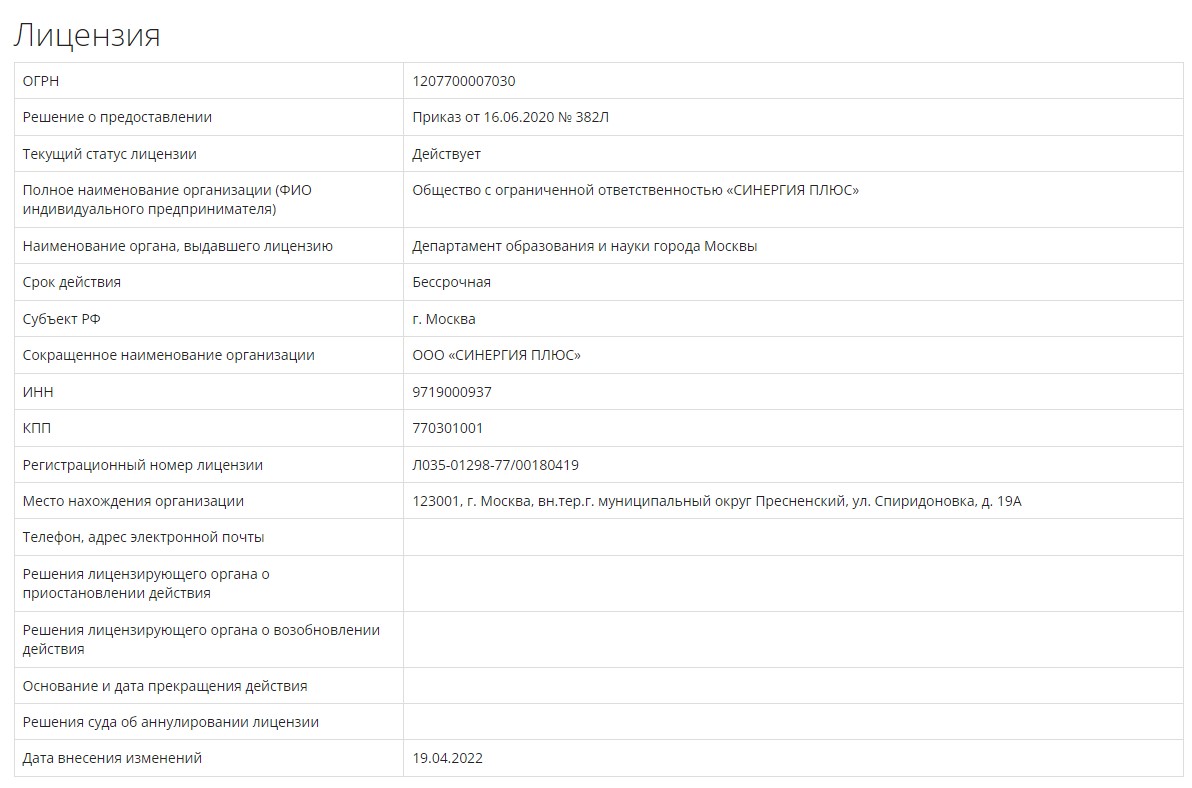
Task: Click the modification date 19.04.2022
Action: 447,758
